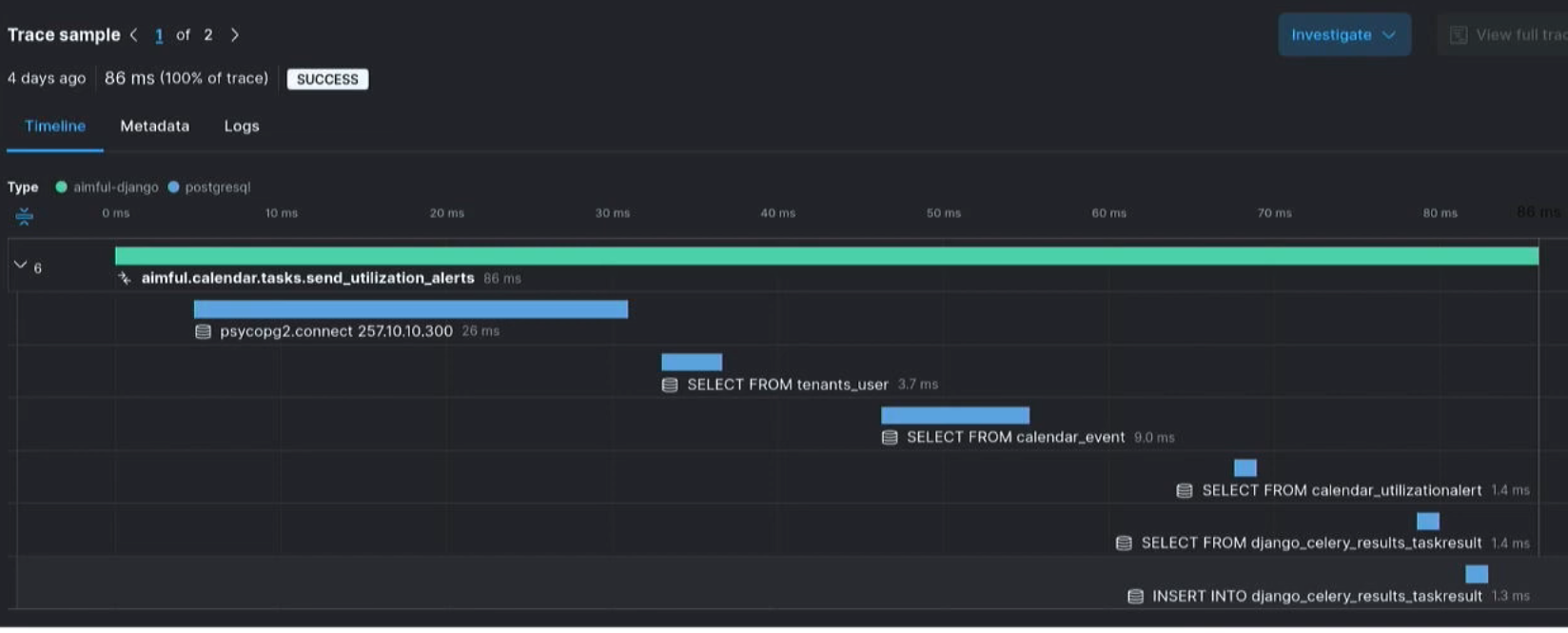Viewport: 1568px width, 633px height.
Task: Click database icon beside calendar_utilizationalert span
Action: coord(1185,490)
